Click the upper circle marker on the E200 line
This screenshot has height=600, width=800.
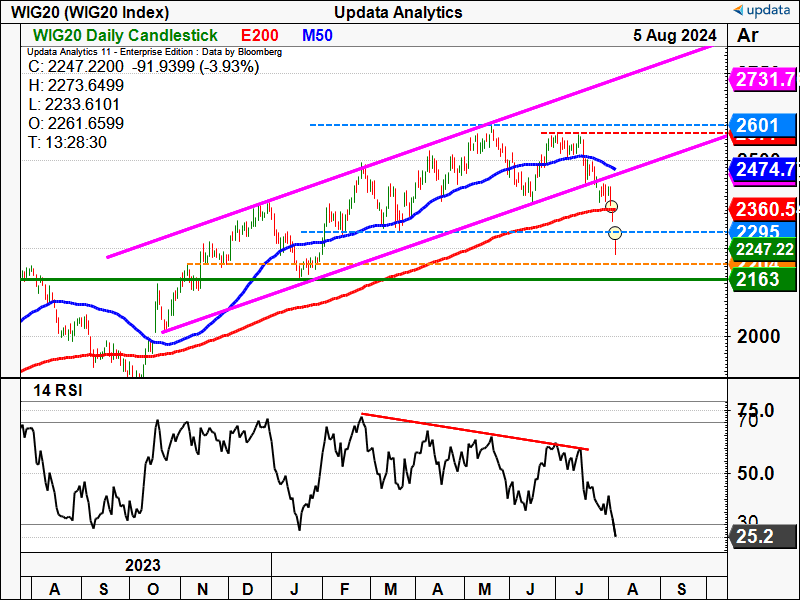click(612, 207)
